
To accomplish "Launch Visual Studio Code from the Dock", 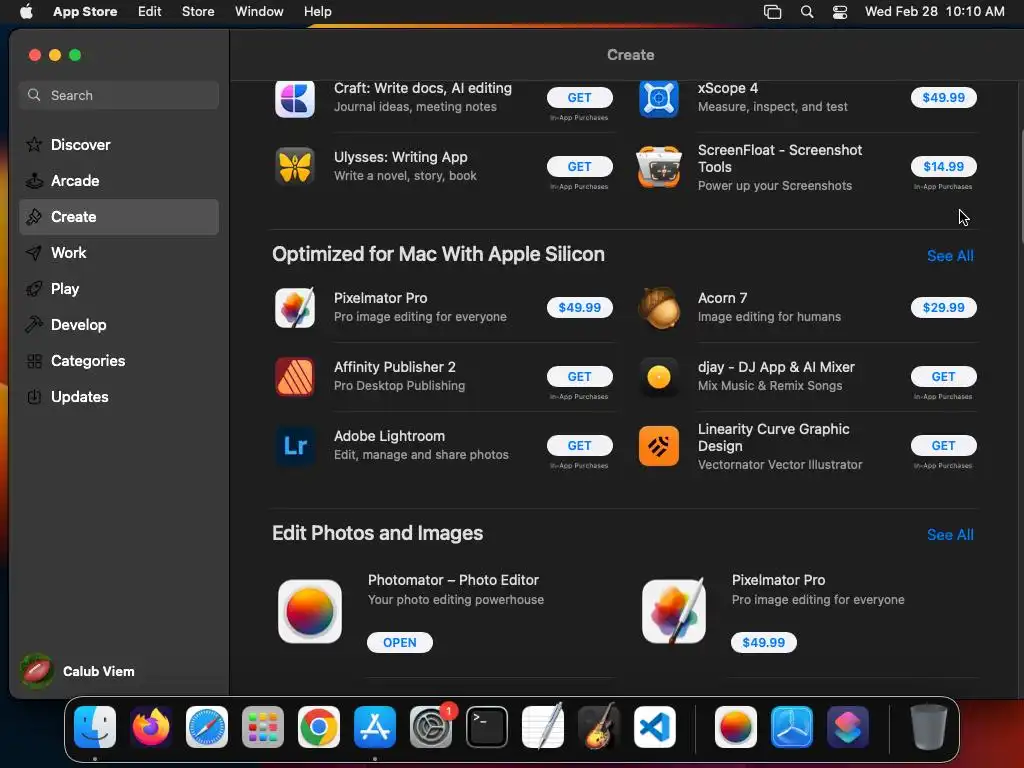I will click(x=655, y=727).
